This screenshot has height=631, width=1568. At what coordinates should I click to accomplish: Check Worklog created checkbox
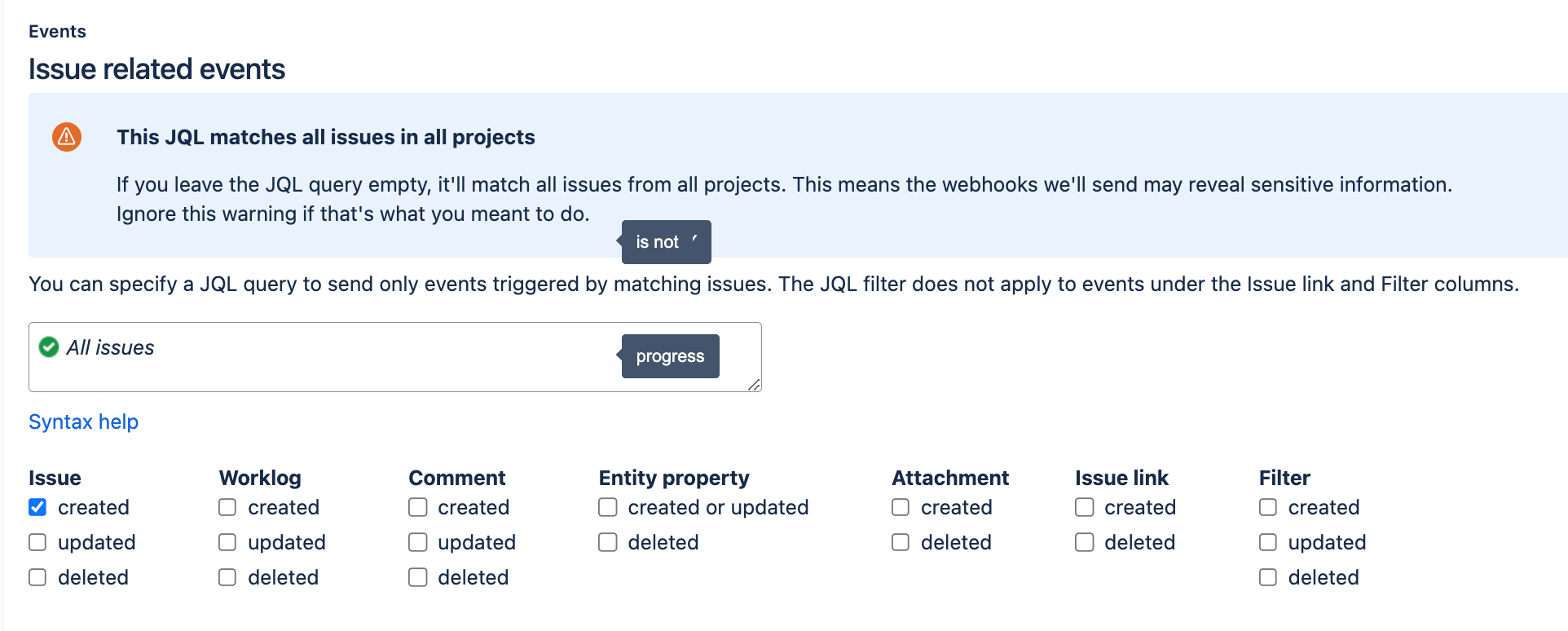(x=227, y=507)
